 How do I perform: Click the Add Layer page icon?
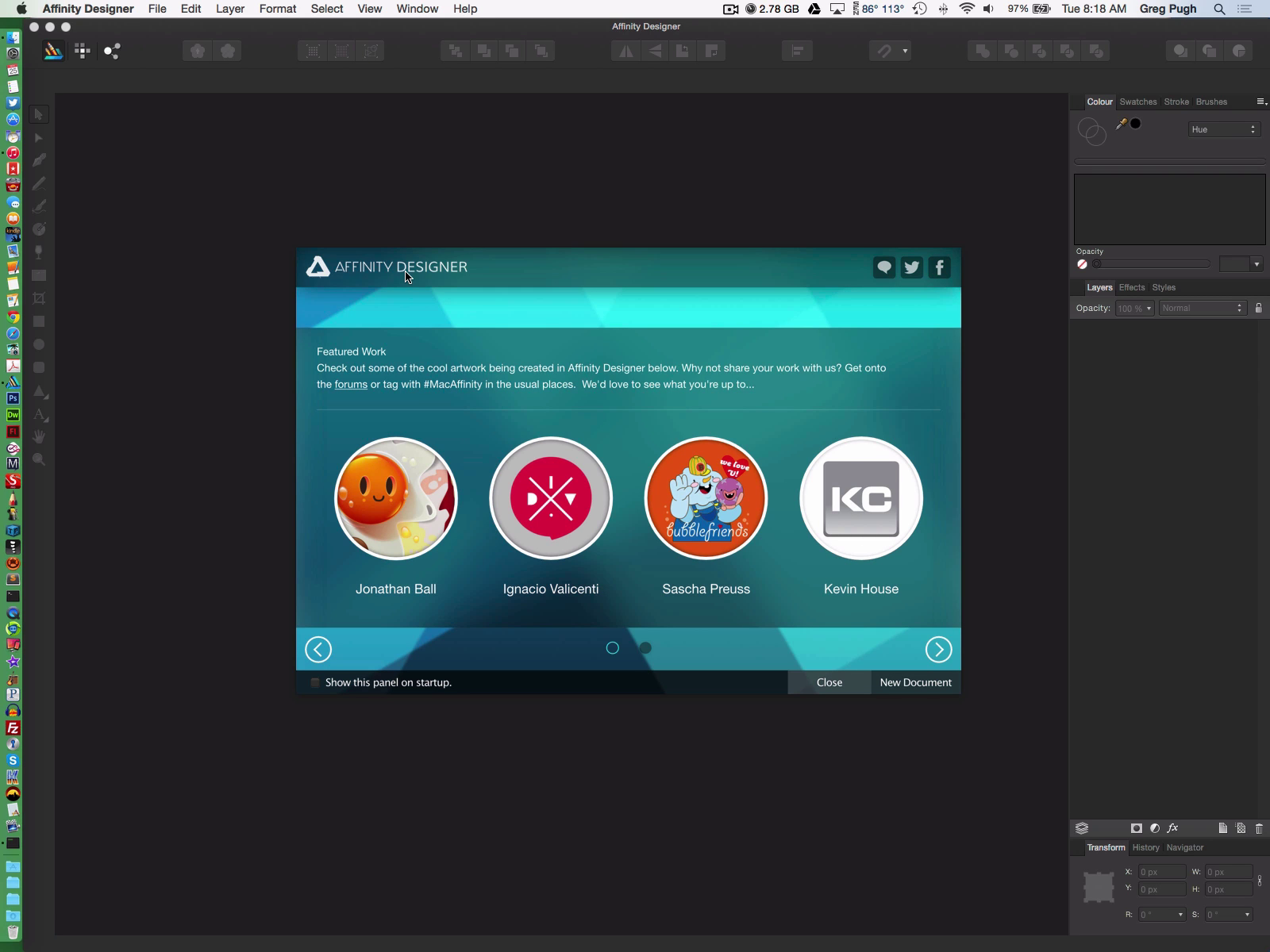(1223, 828)
